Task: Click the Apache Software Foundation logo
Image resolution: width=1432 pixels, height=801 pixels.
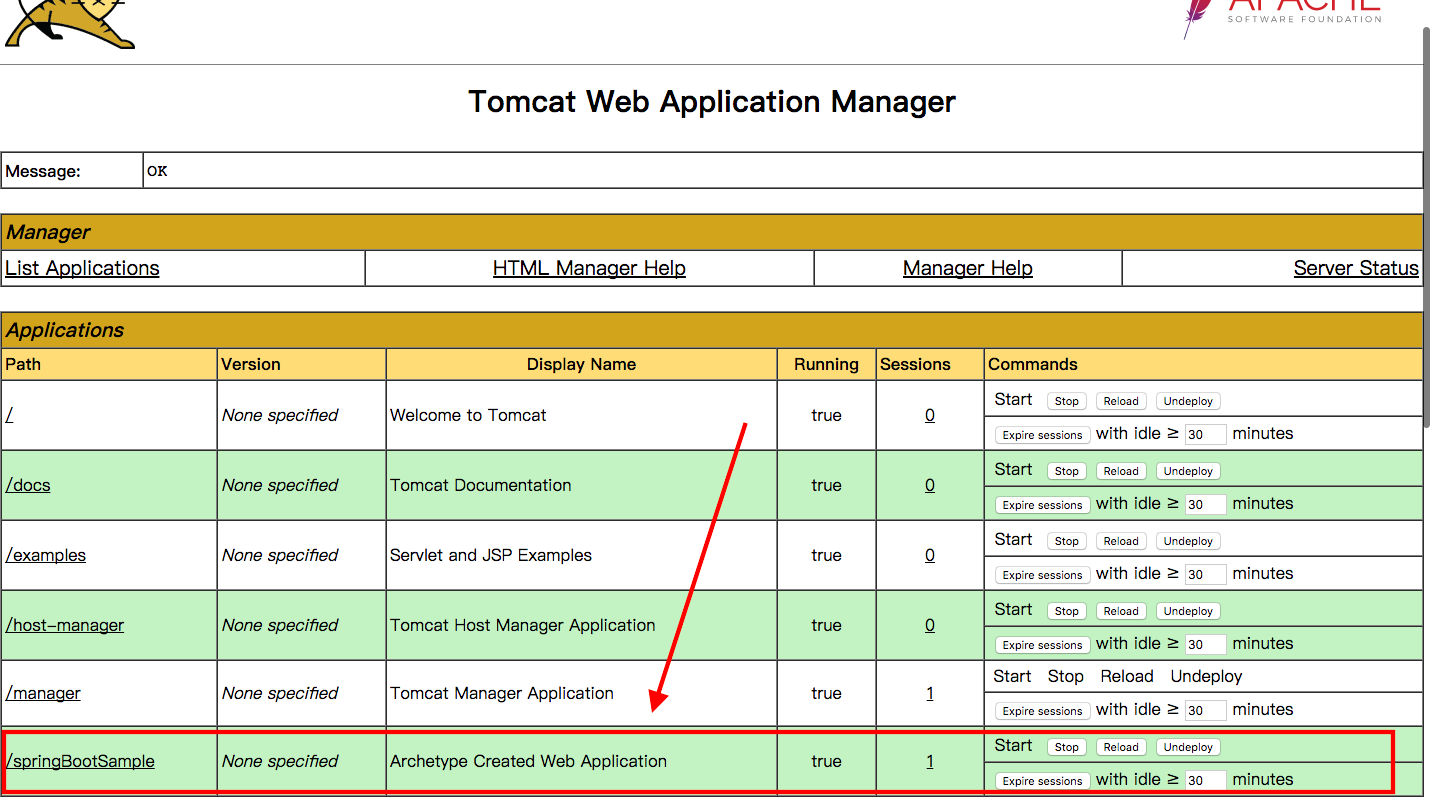Action: [1282, 18]
